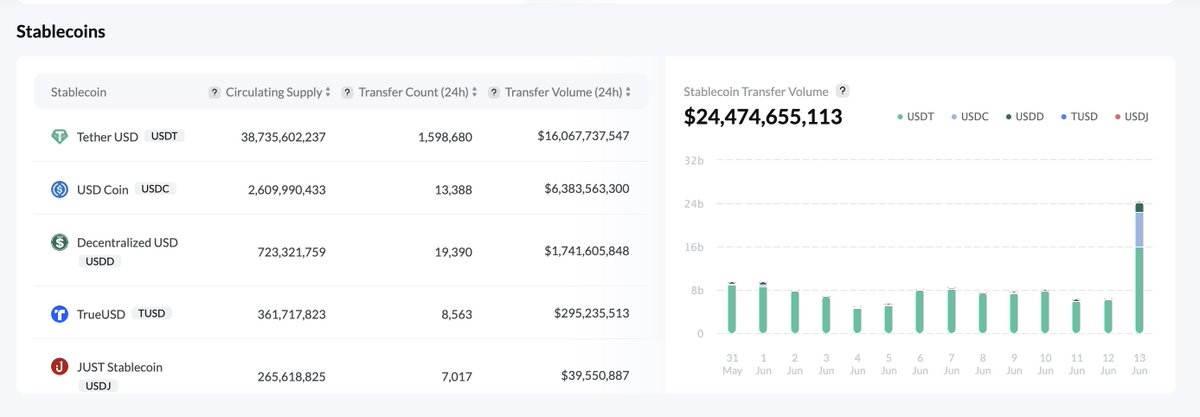
Task: Open the Decentralized USD token link
Action: click(x=127, y=242)
